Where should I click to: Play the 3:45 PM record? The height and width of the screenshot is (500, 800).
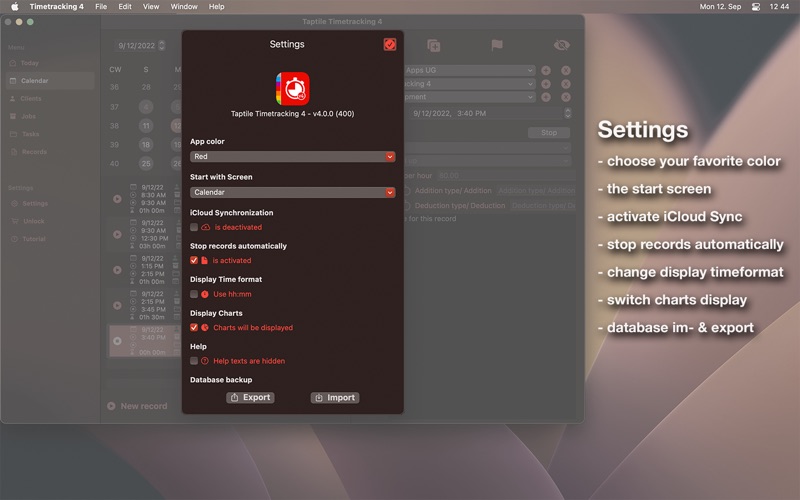point(117,305)
